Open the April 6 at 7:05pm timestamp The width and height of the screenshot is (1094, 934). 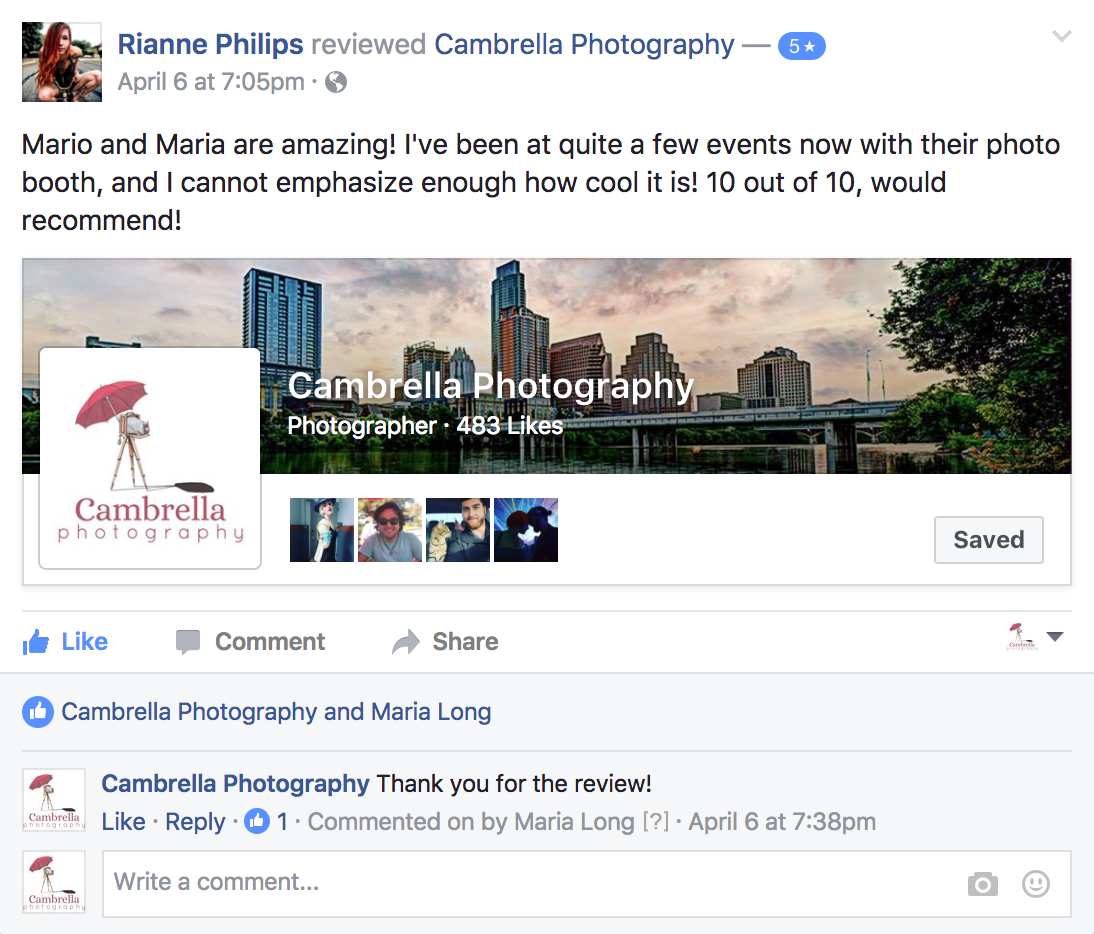coord(211,82)
